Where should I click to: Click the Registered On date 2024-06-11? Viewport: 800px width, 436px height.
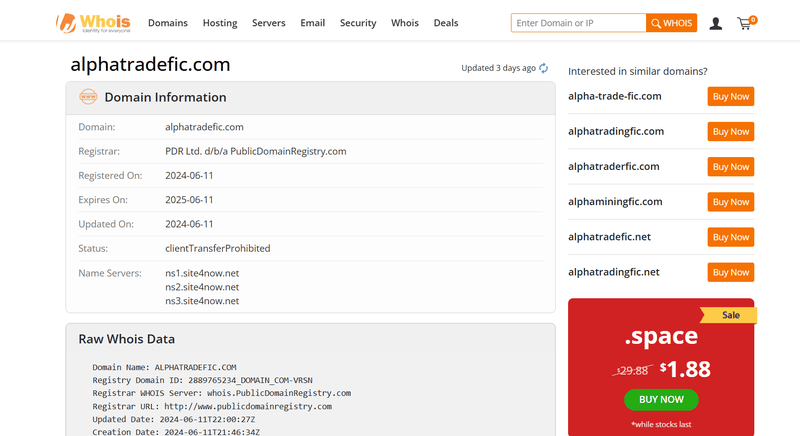click(x=189, y=175)
